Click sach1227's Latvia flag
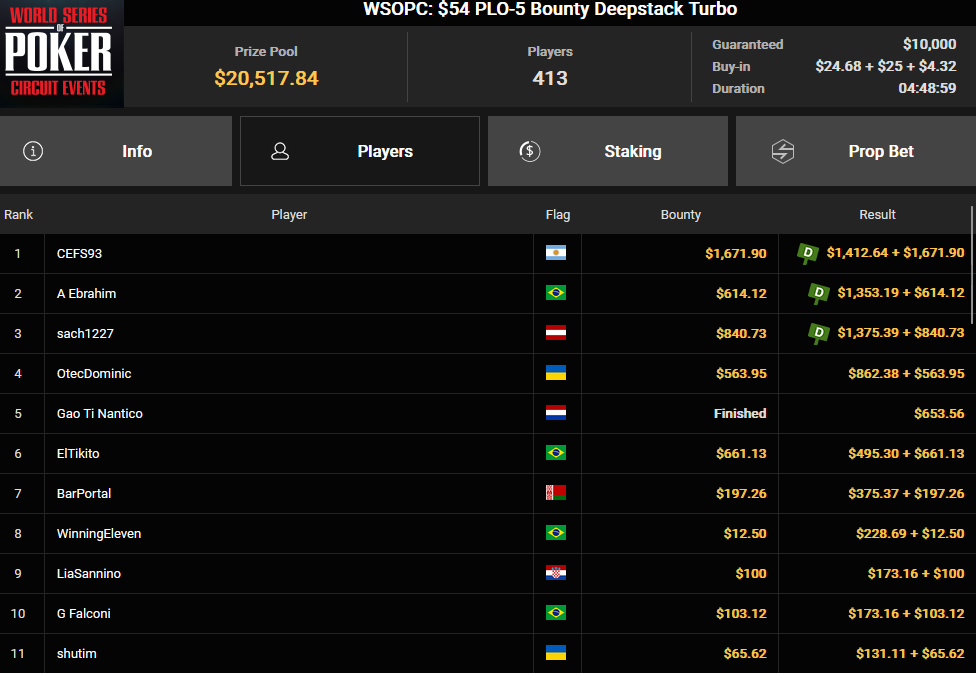 pyautogui.click(x=556, y=332)
